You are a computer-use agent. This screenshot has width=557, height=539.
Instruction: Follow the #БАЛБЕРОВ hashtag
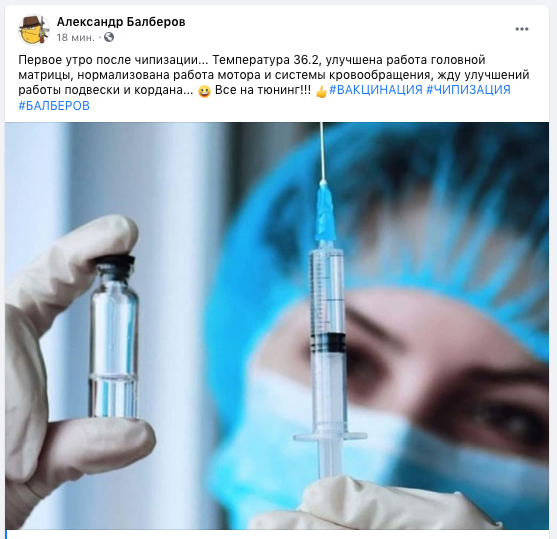coord(54,106)
